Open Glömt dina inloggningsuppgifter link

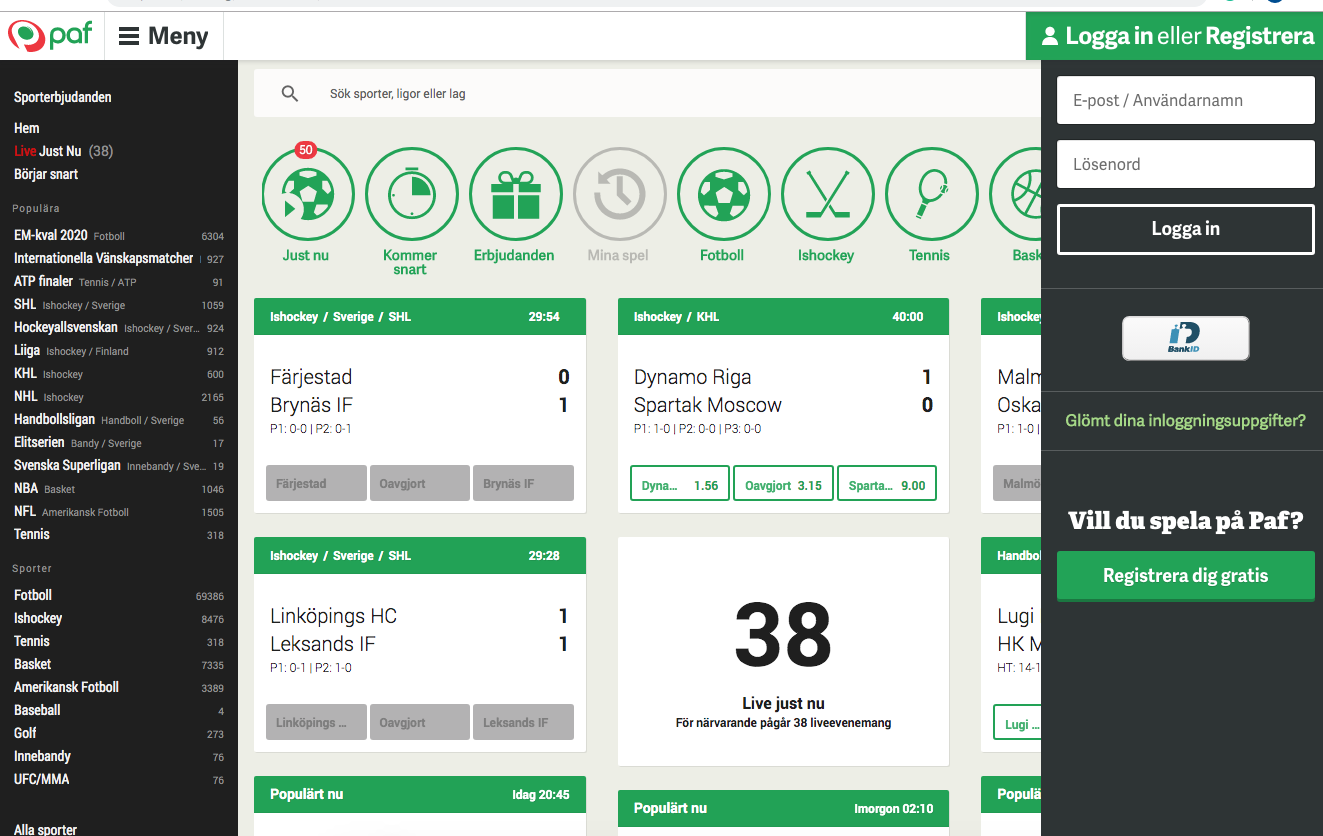tap(1185, 421)
